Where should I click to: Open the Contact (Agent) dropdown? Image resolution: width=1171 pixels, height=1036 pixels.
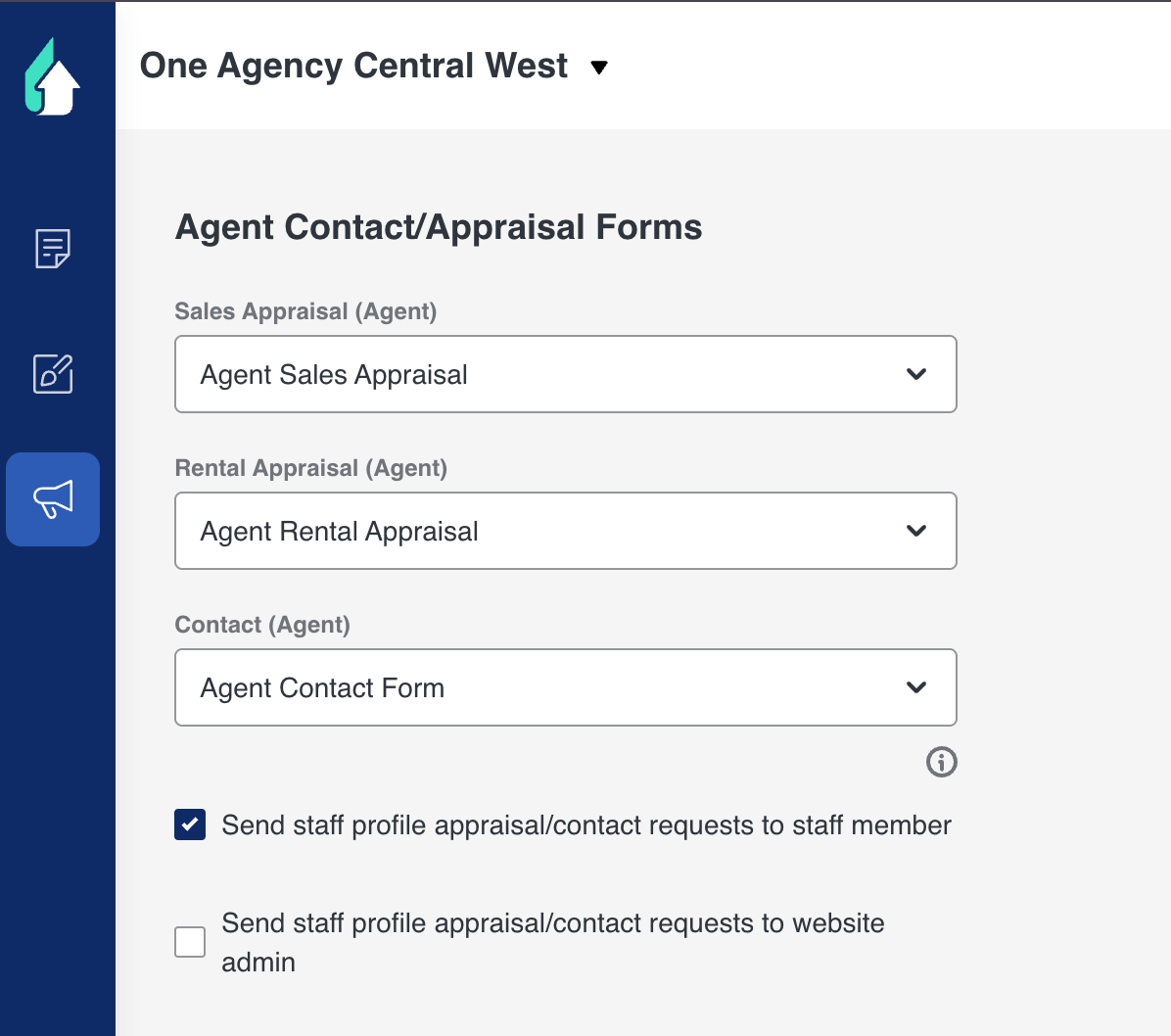[x=565, y=687]
